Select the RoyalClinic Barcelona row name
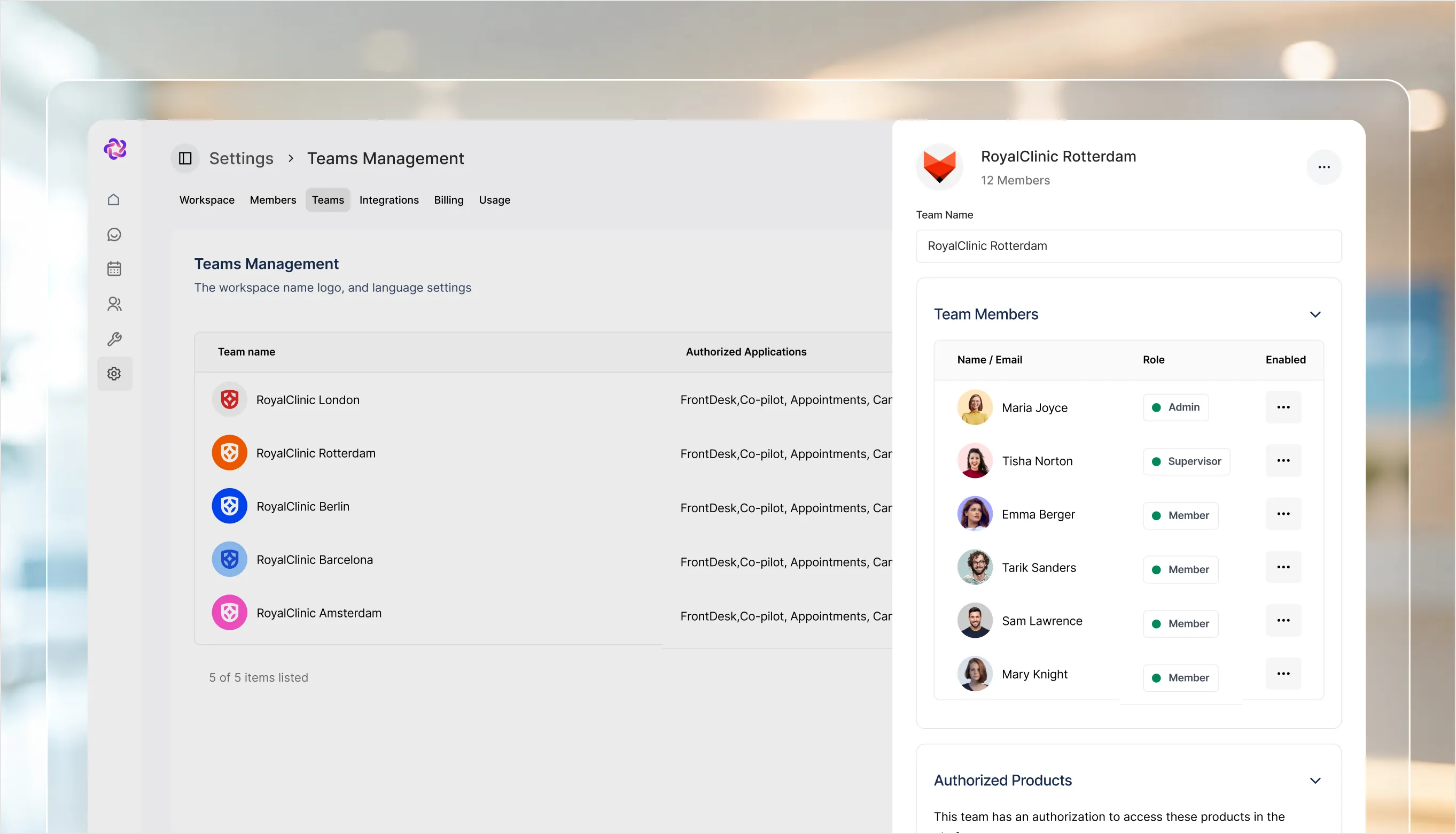The height and width of the screenshot is (834, 1456). (315, 560)
